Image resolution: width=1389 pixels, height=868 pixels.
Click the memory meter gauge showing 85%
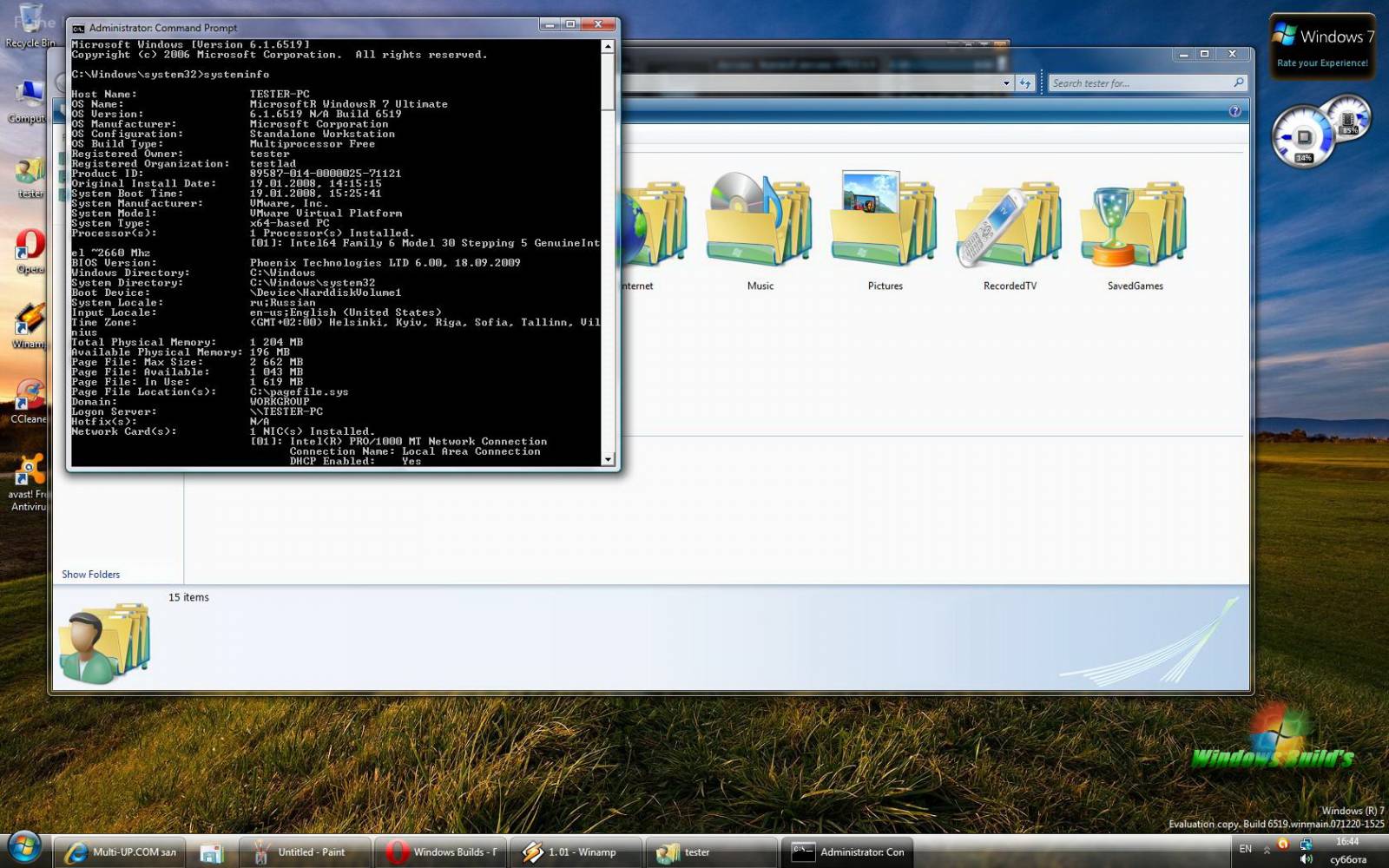[1348, 118]
